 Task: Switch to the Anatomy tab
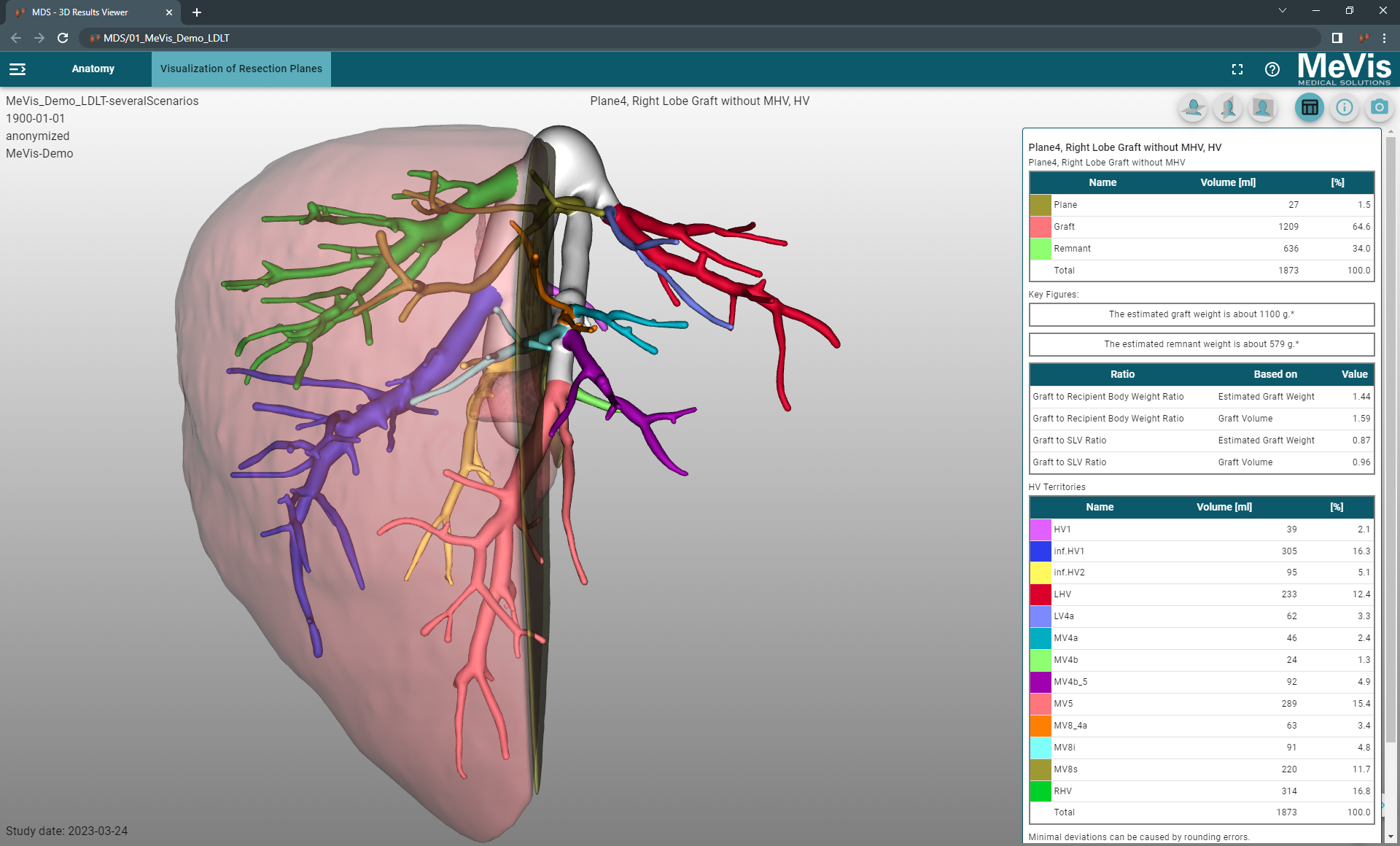coord(93,69)
